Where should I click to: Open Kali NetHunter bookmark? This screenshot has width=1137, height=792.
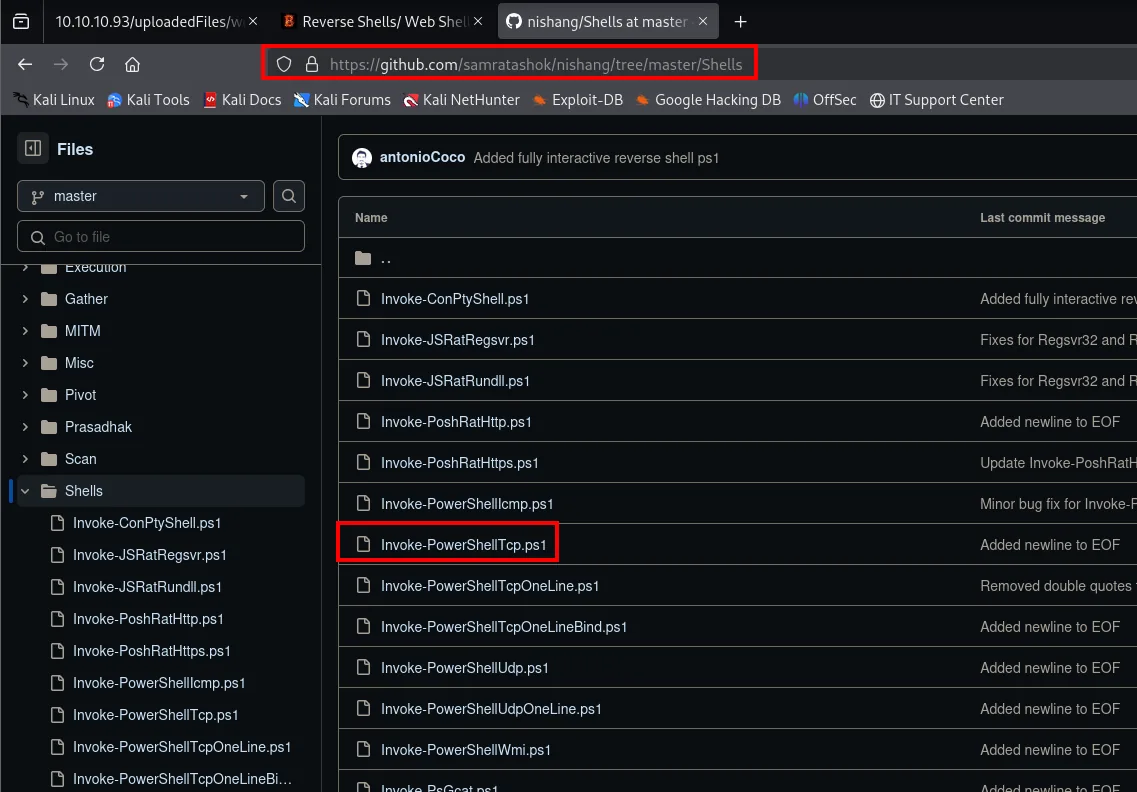pos(462,100)
